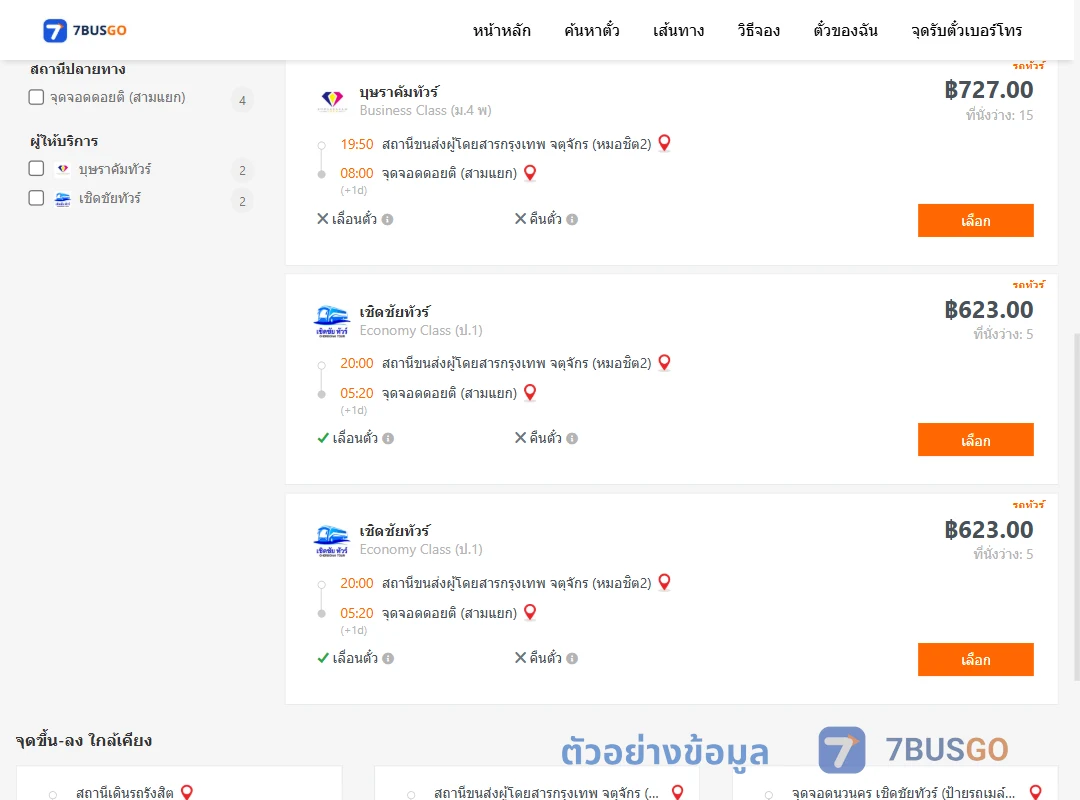Screen dimensions: 1080x800
Task: Select the ฿727.00 บุษราคัมทัวร์ trip
Action: (x=975, y=220)
